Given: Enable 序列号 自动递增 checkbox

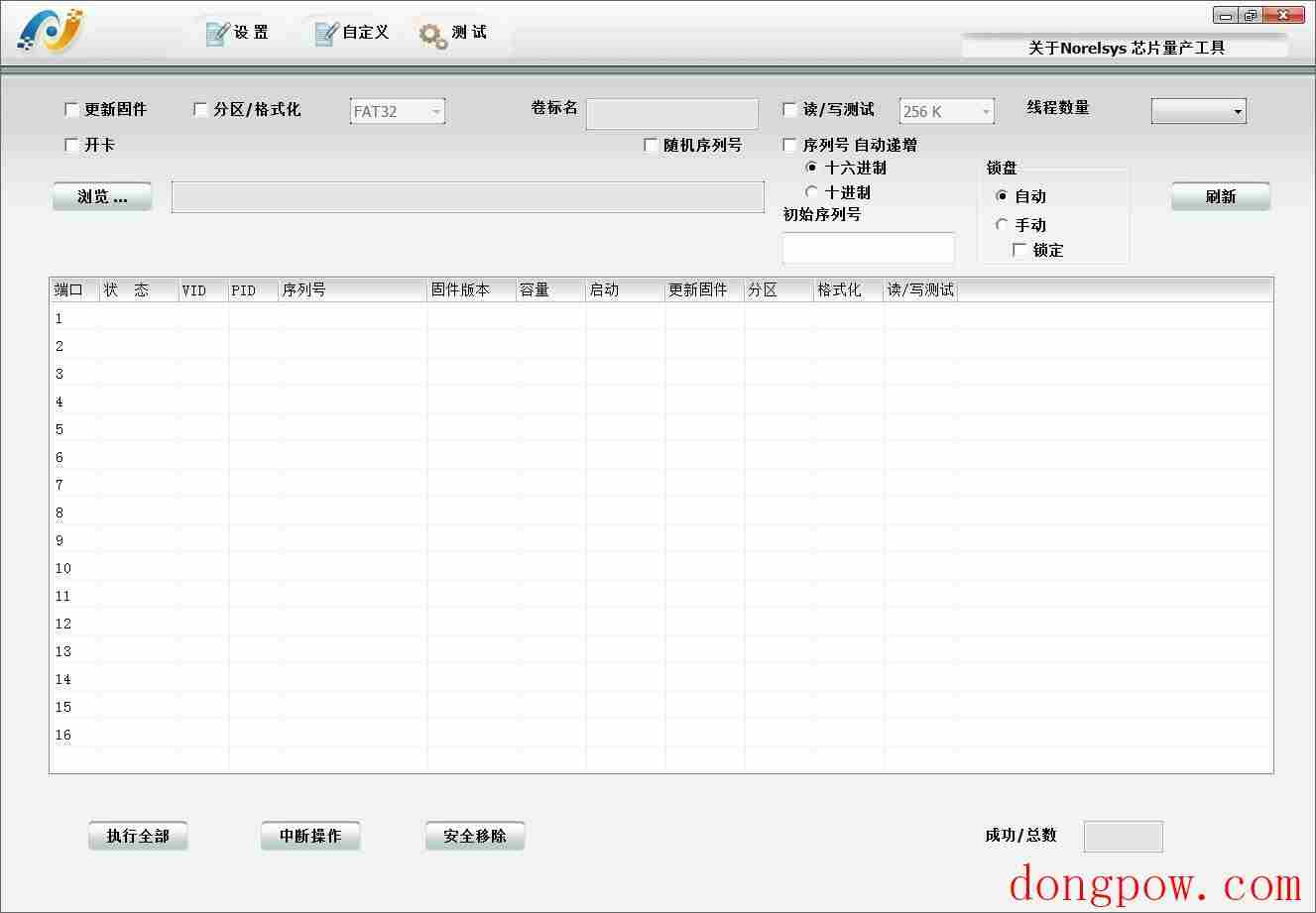Looking at the screenshot, I should 790,146.
